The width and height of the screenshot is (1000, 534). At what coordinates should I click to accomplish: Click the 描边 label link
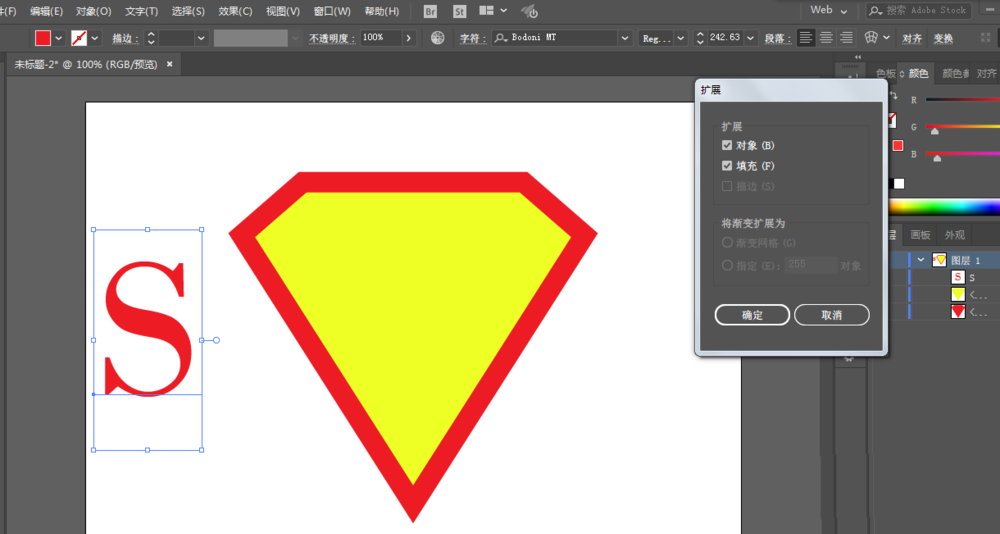tap(126, 39)
